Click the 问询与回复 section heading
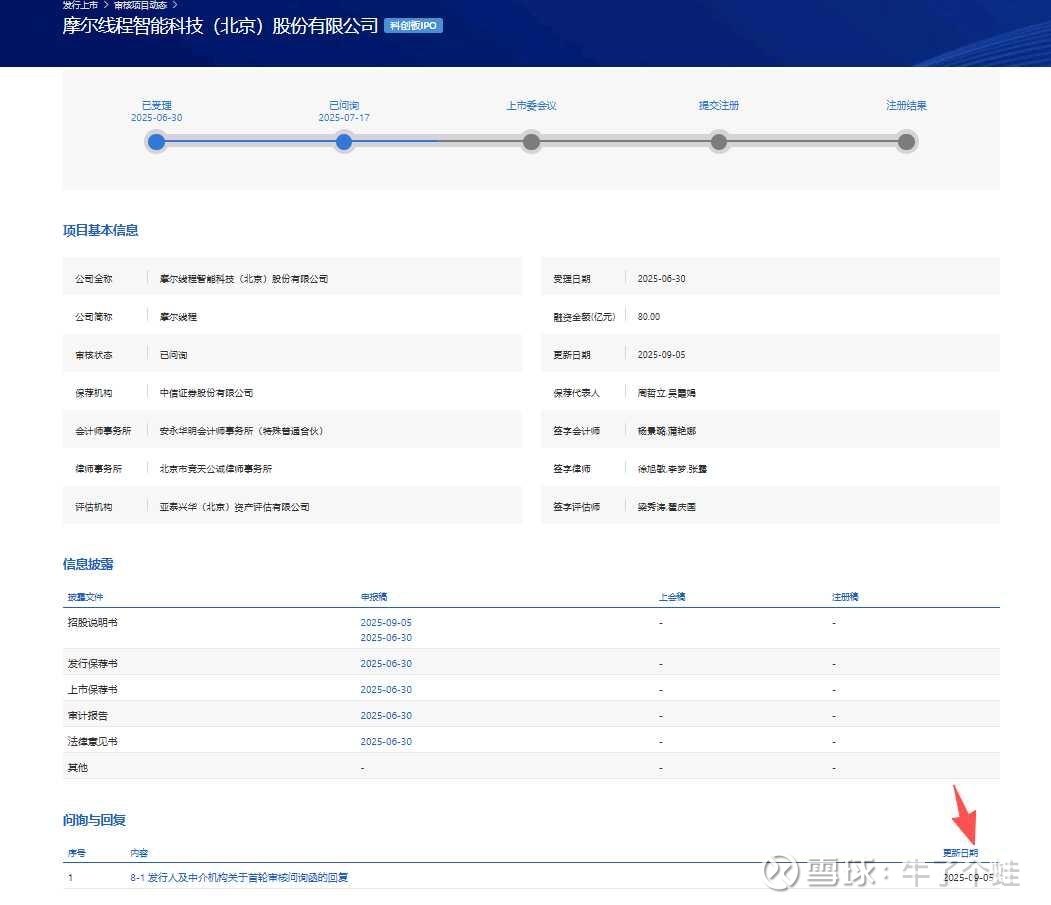This screenshot has height=905, width=1051. point(95,821)
